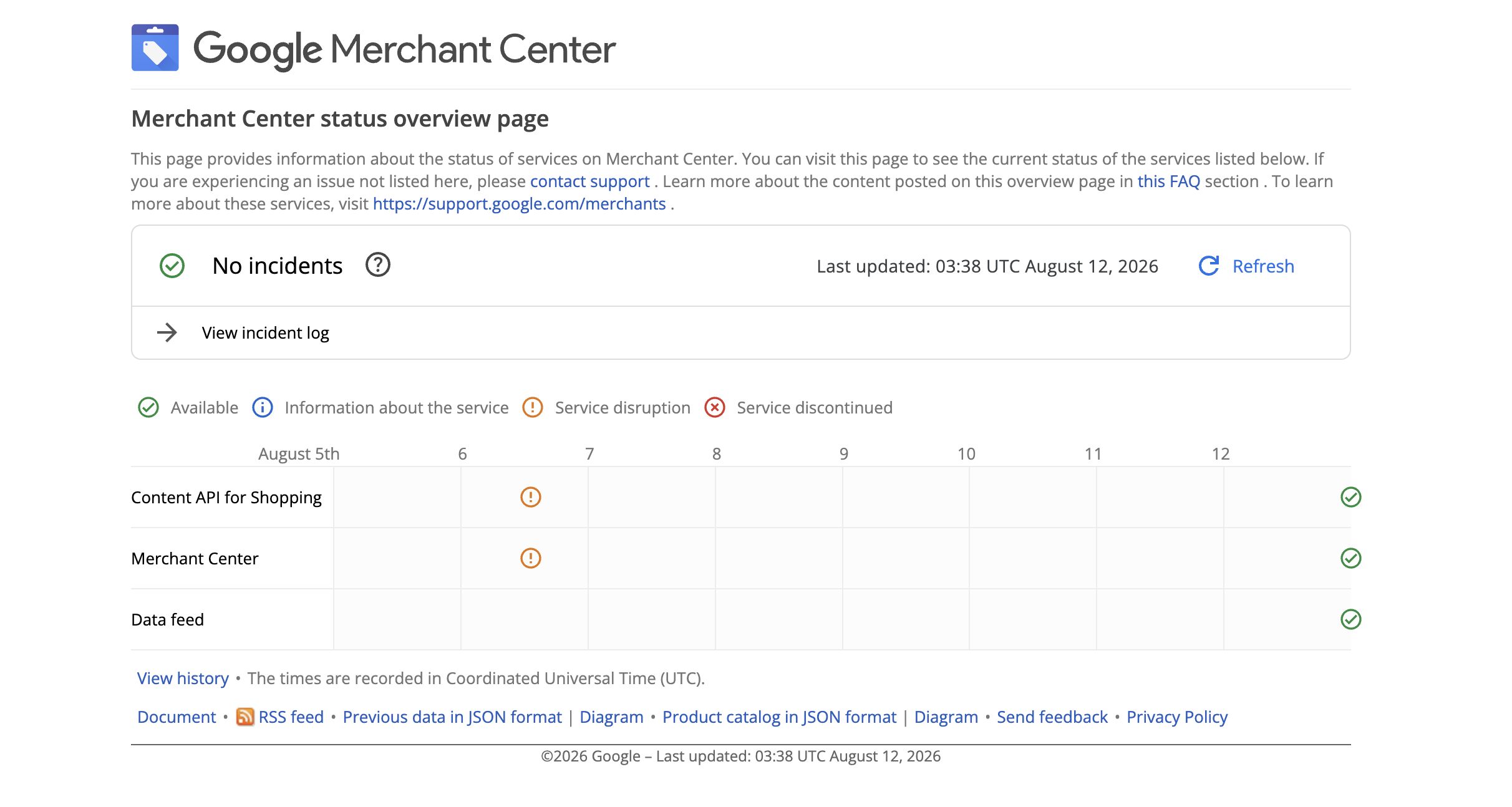Click the Data feed row label
The height and width of the screenshot is (807, 1512).
point(168,619)
